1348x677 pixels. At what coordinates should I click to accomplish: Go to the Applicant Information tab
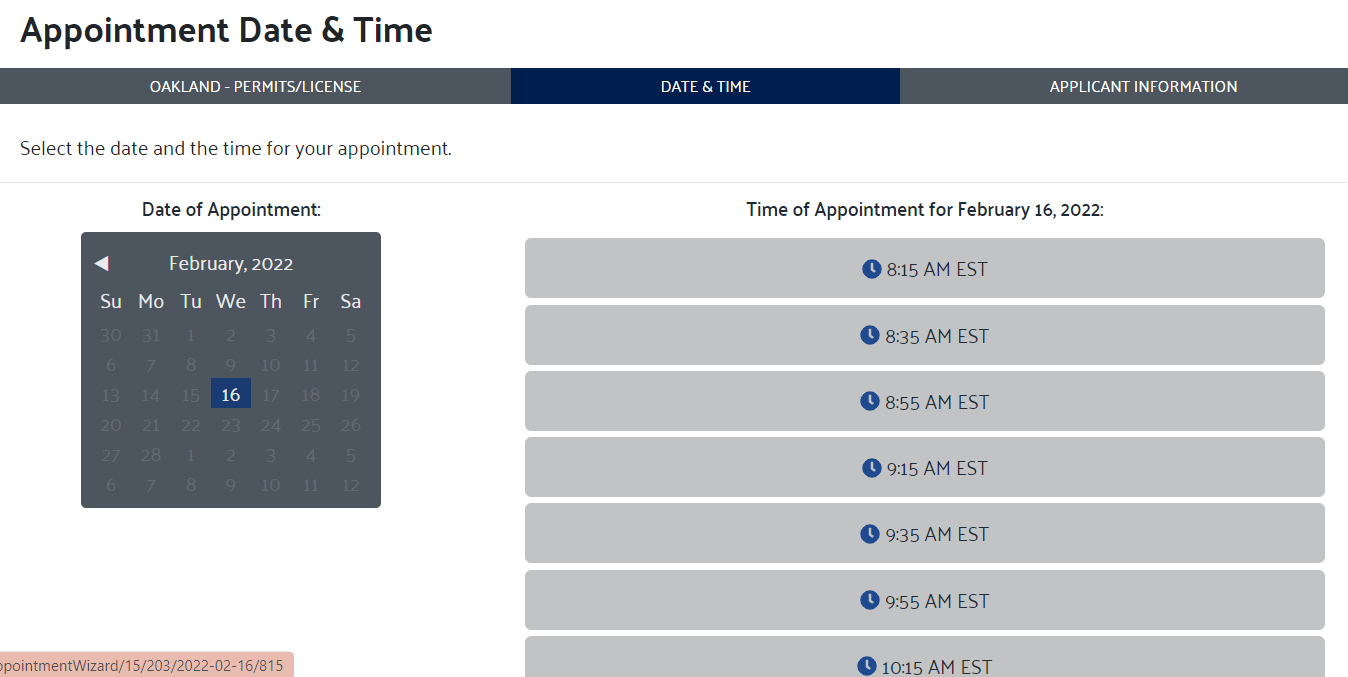[1143, 86]
